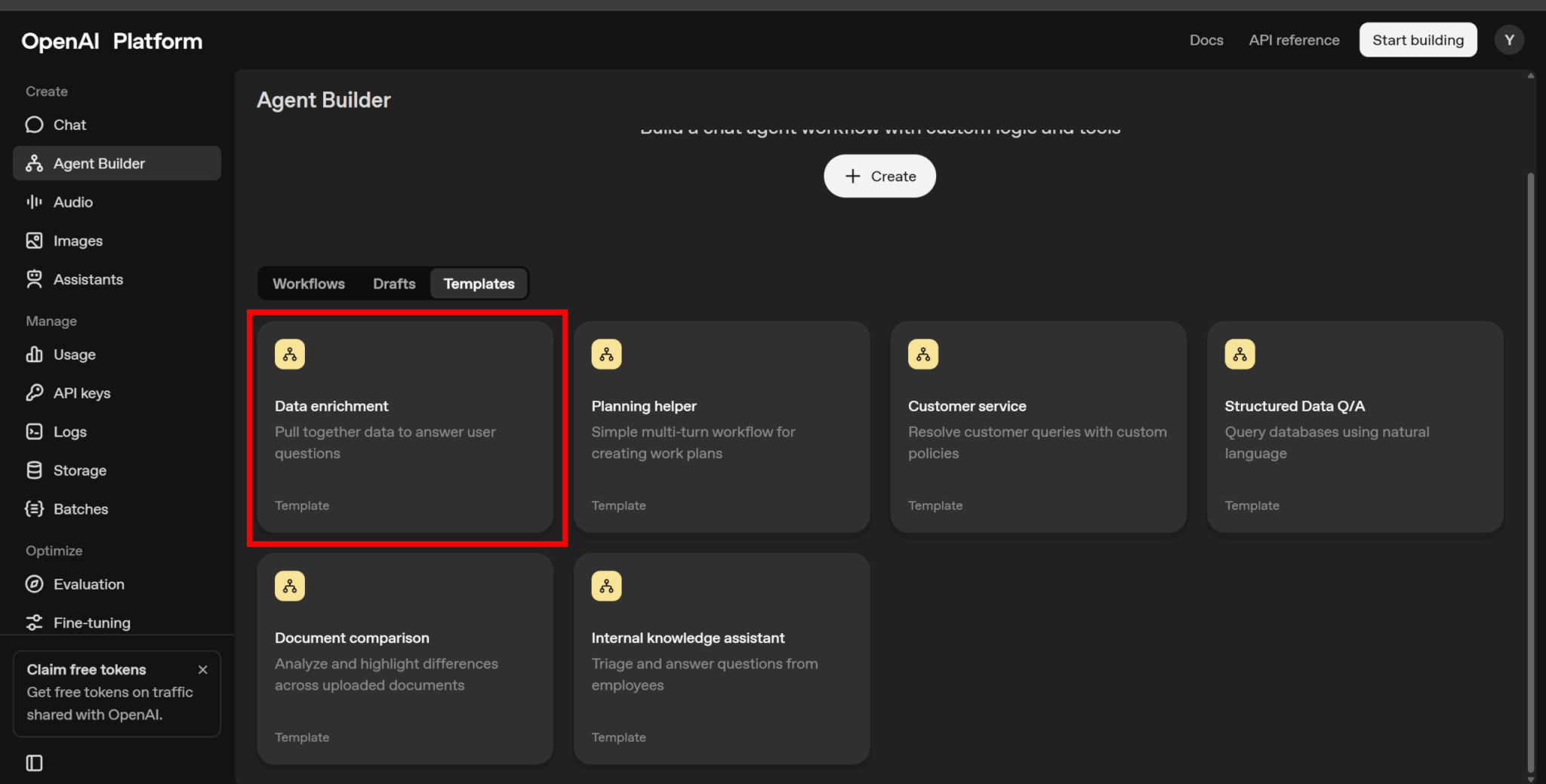
Task: View Usage statistics
Action: point(74,355)
